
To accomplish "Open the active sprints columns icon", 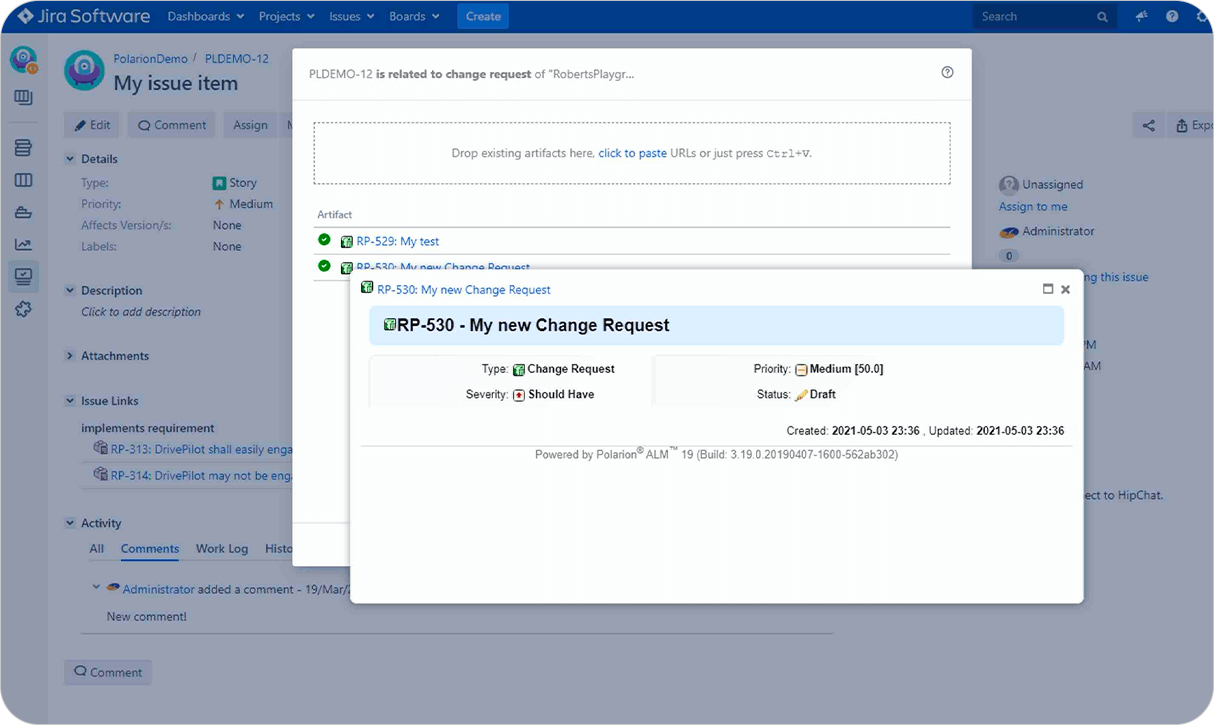I will pyautogui.click(x=23, y=180).
